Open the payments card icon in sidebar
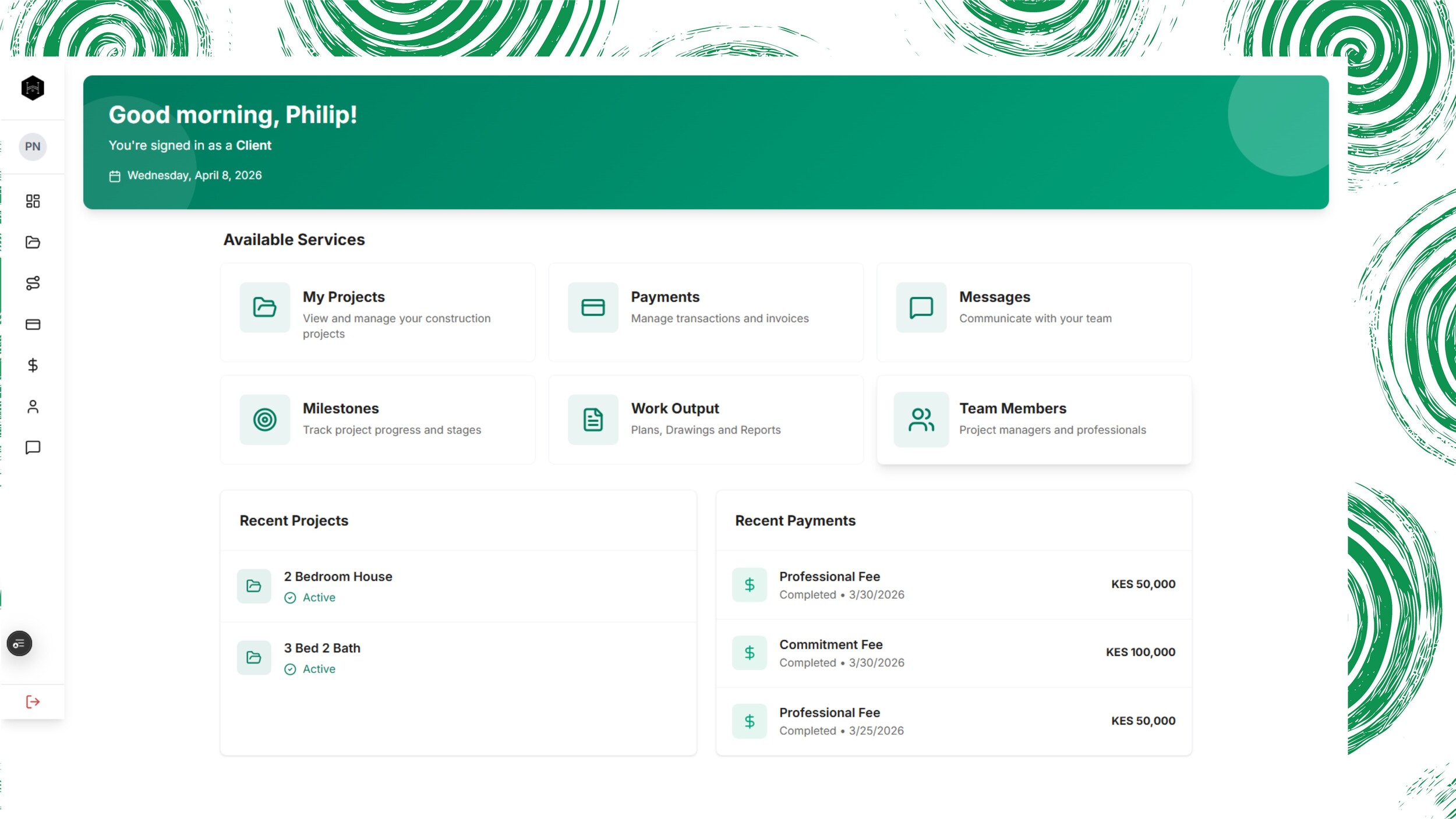The image size is (1456, 819). [x=33, y=324]
